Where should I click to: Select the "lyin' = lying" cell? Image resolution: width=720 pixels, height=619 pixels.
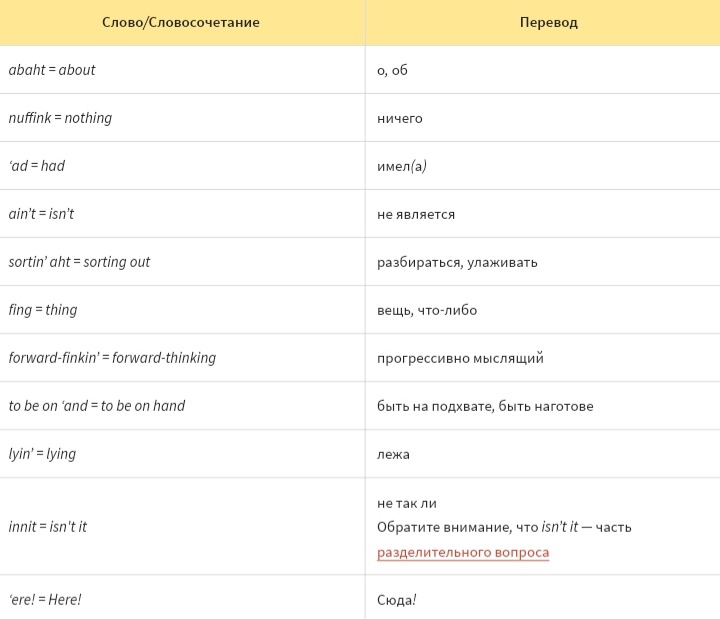[x=42, y=454]
